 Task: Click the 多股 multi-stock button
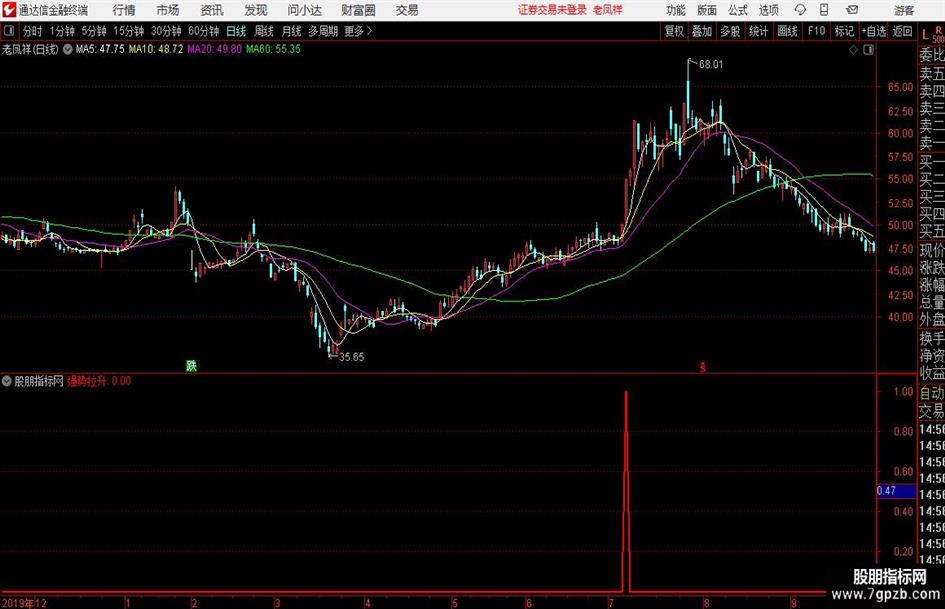(730, 31)
